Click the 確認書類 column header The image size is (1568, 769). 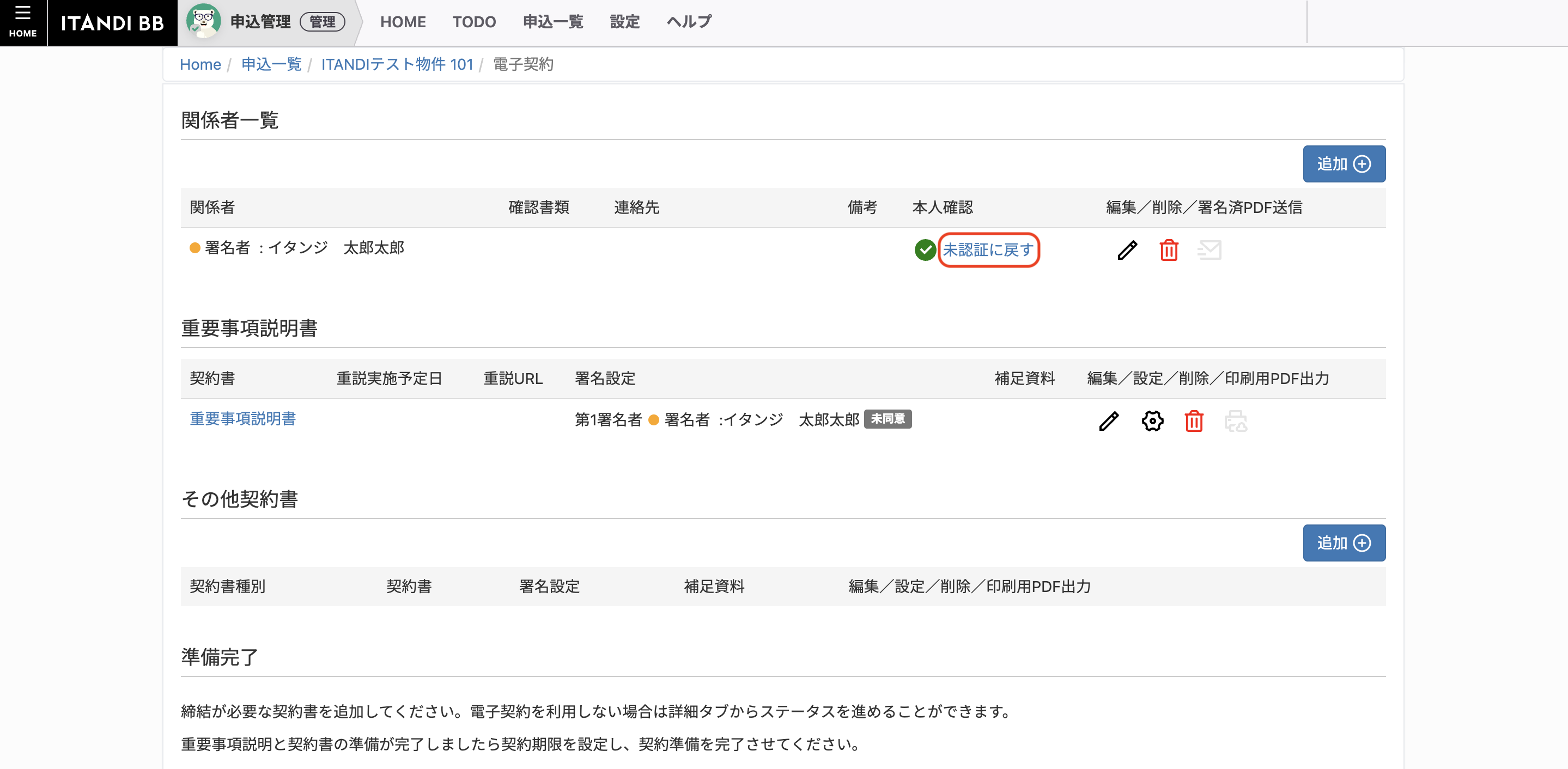click(539, 207)
